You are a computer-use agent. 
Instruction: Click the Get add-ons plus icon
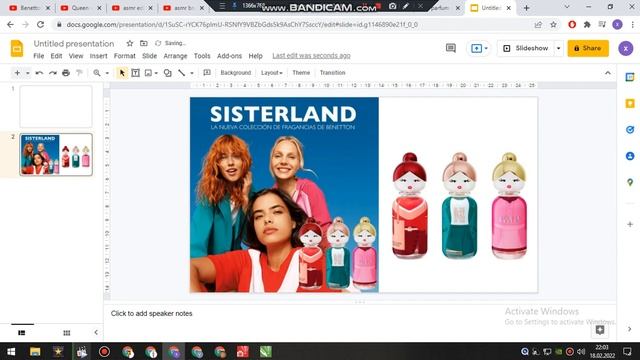click(x=630, y=224)
